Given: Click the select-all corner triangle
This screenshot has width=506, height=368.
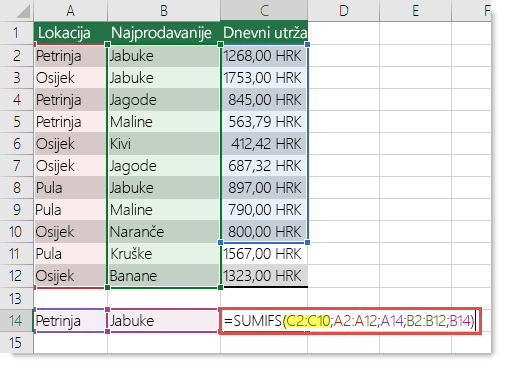Looking at the screenshot, I should pyautogui.click(x=23, y=12).
